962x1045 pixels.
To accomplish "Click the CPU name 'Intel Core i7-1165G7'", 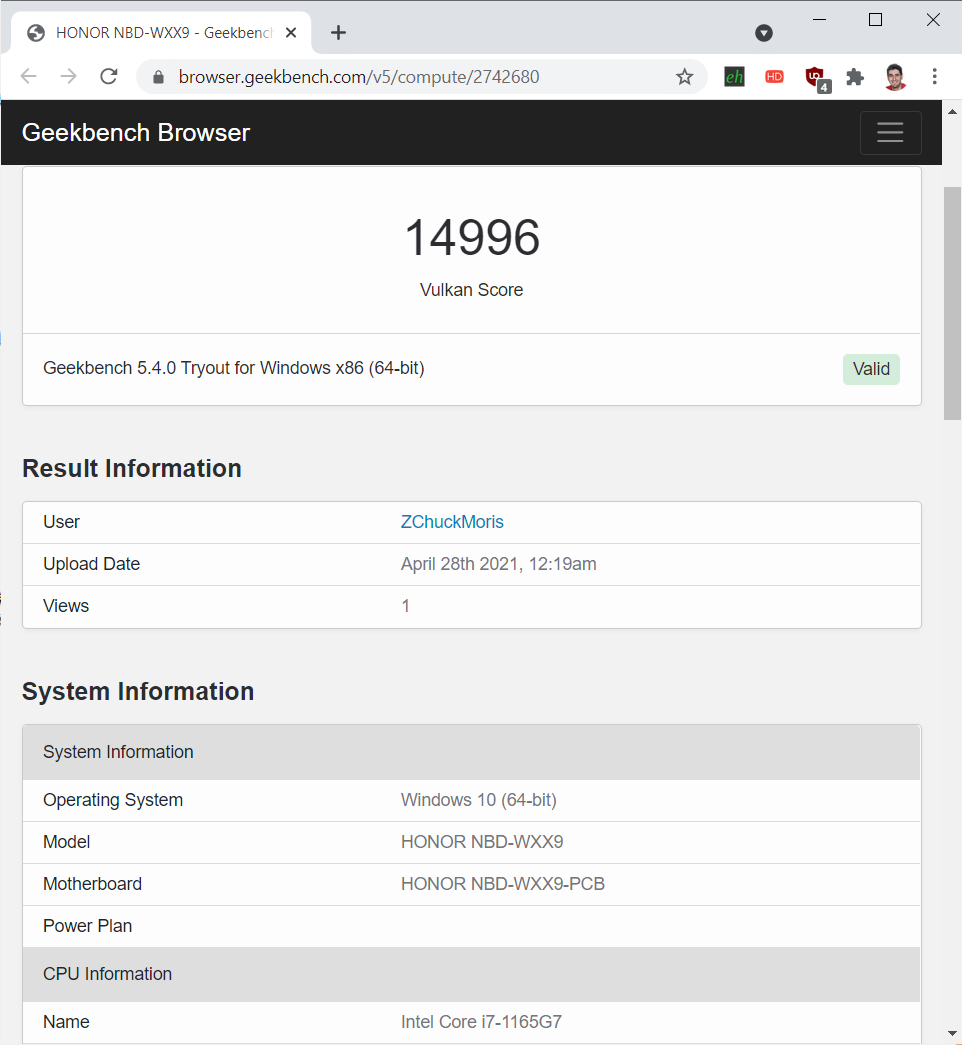I will click(481, 1022).
